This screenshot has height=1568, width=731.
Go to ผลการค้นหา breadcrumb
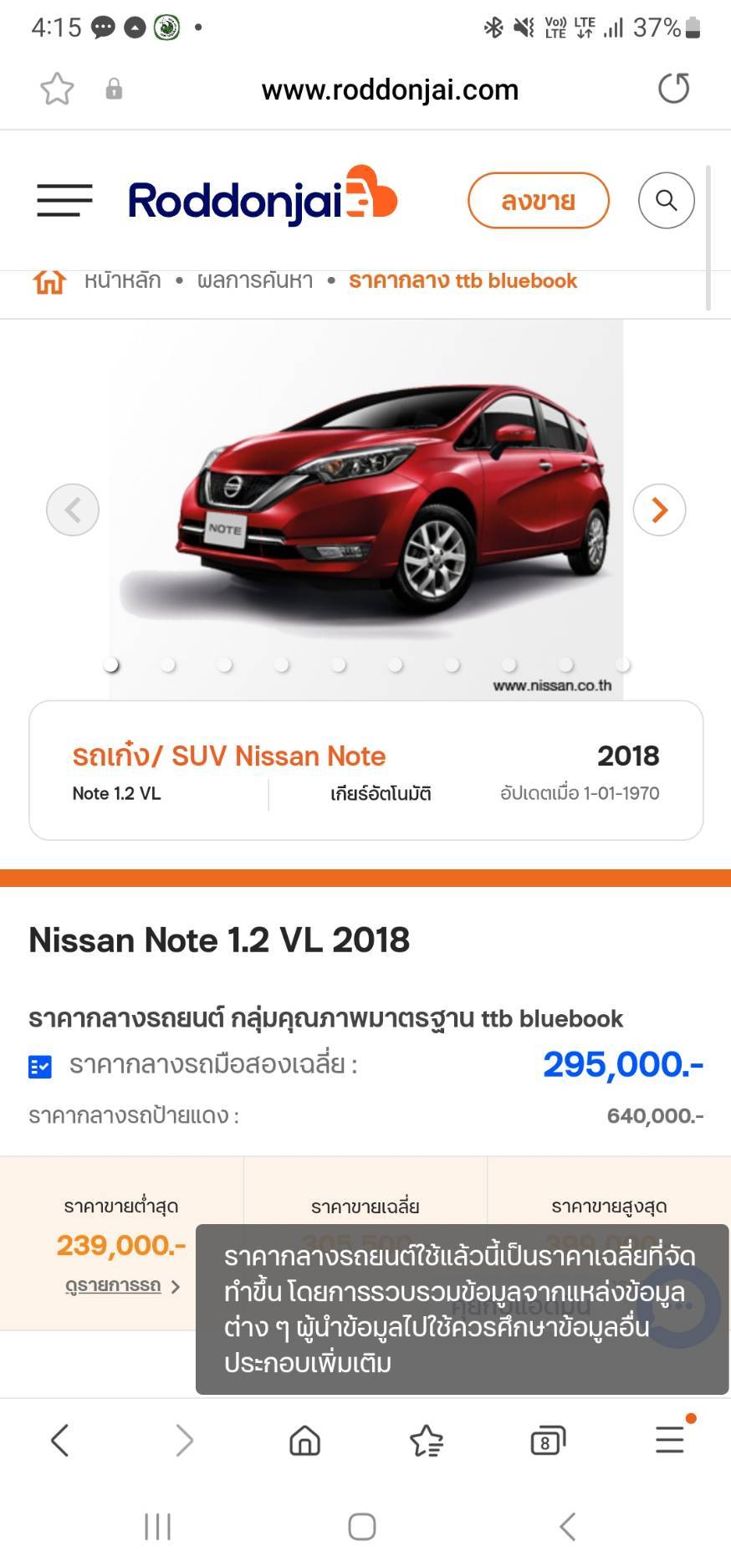pyautogui.click(x=255, y=280)
